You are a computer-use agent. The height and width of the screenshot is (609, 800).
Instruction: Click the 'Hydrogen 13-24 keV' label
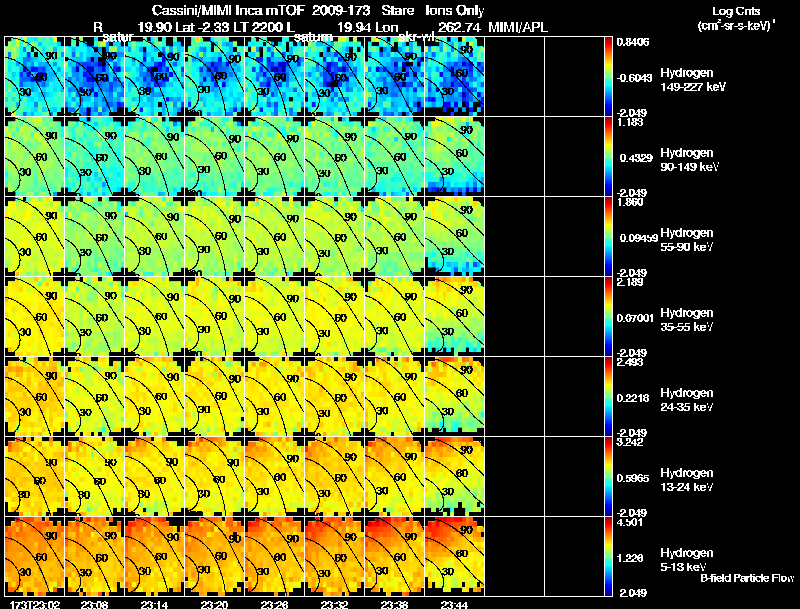tap(687, 480)
